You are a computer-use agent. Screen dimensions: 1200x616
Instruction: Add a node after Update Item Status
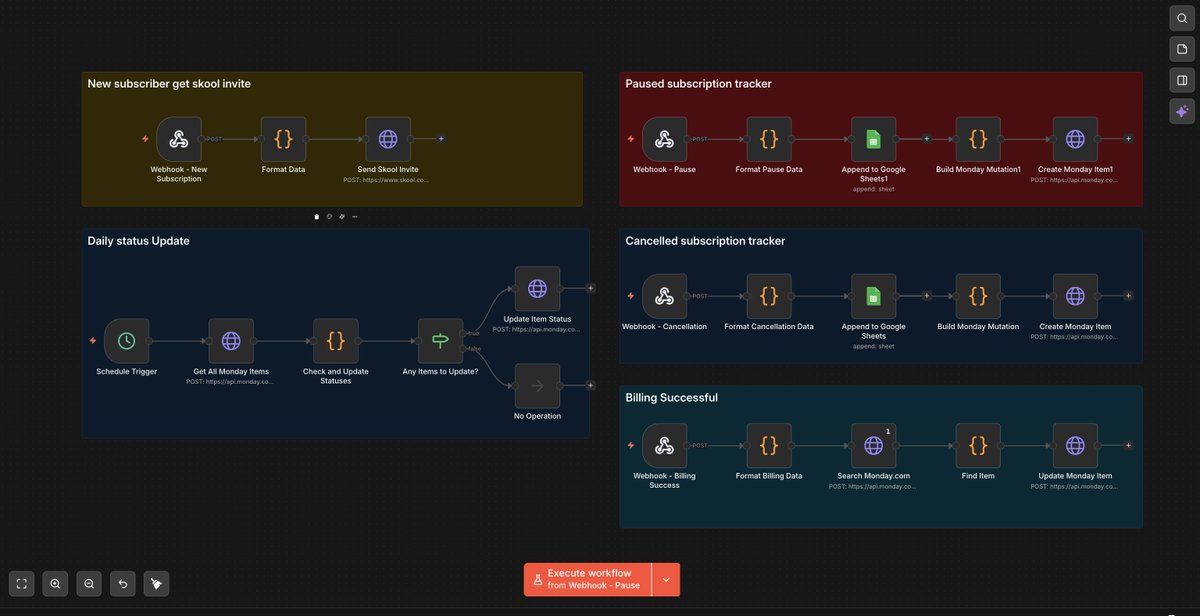[x=591, y=288]
